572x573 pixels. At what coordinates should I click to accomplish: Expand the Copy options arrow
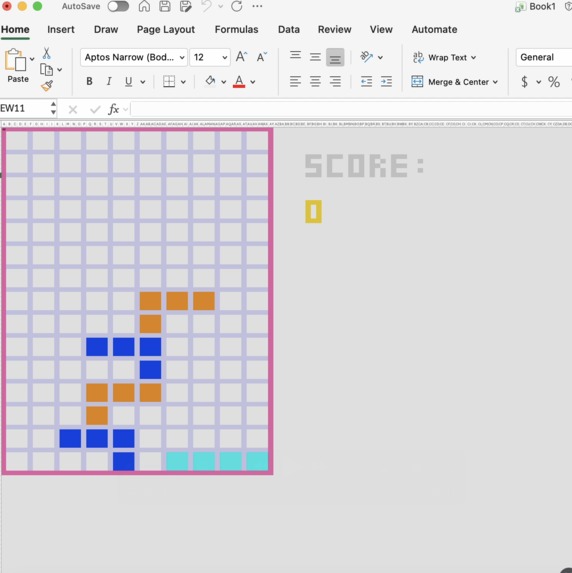tap(60, 69)
